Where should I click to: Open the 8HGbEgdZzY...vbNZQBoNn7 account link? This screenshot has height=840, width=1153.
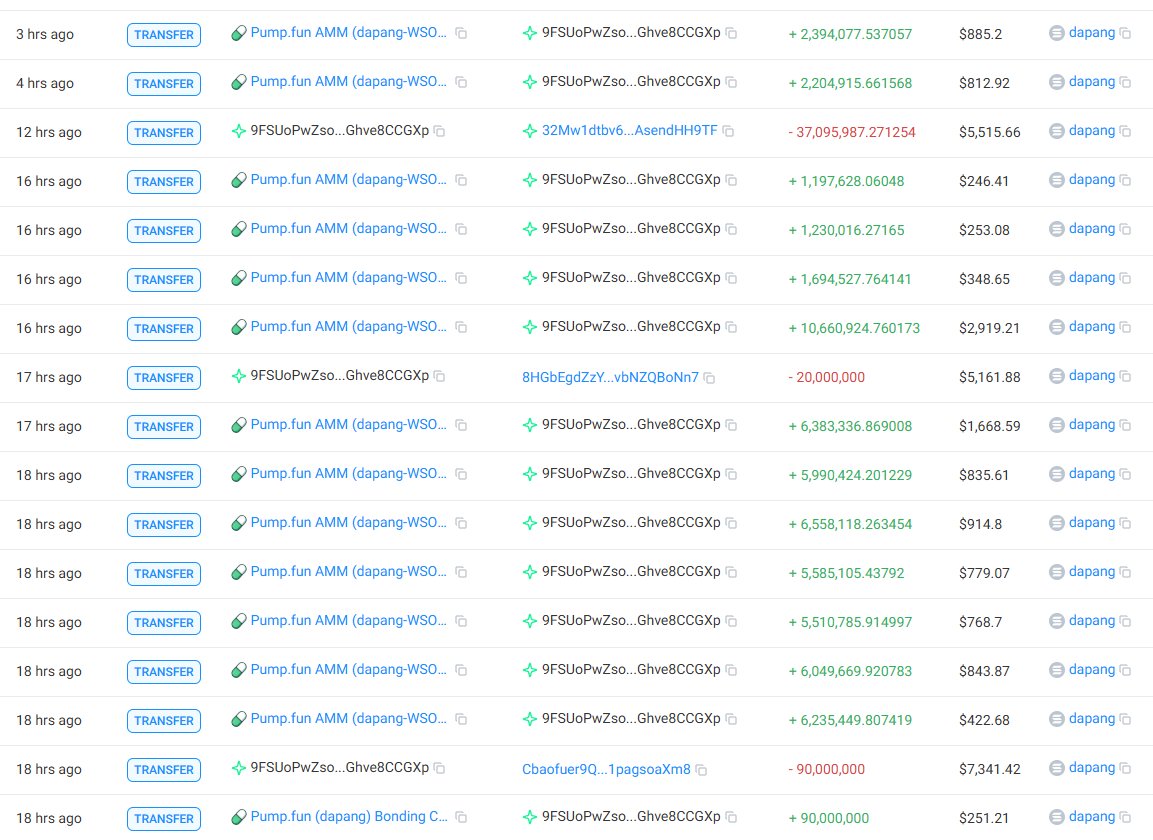click(610, 377)
